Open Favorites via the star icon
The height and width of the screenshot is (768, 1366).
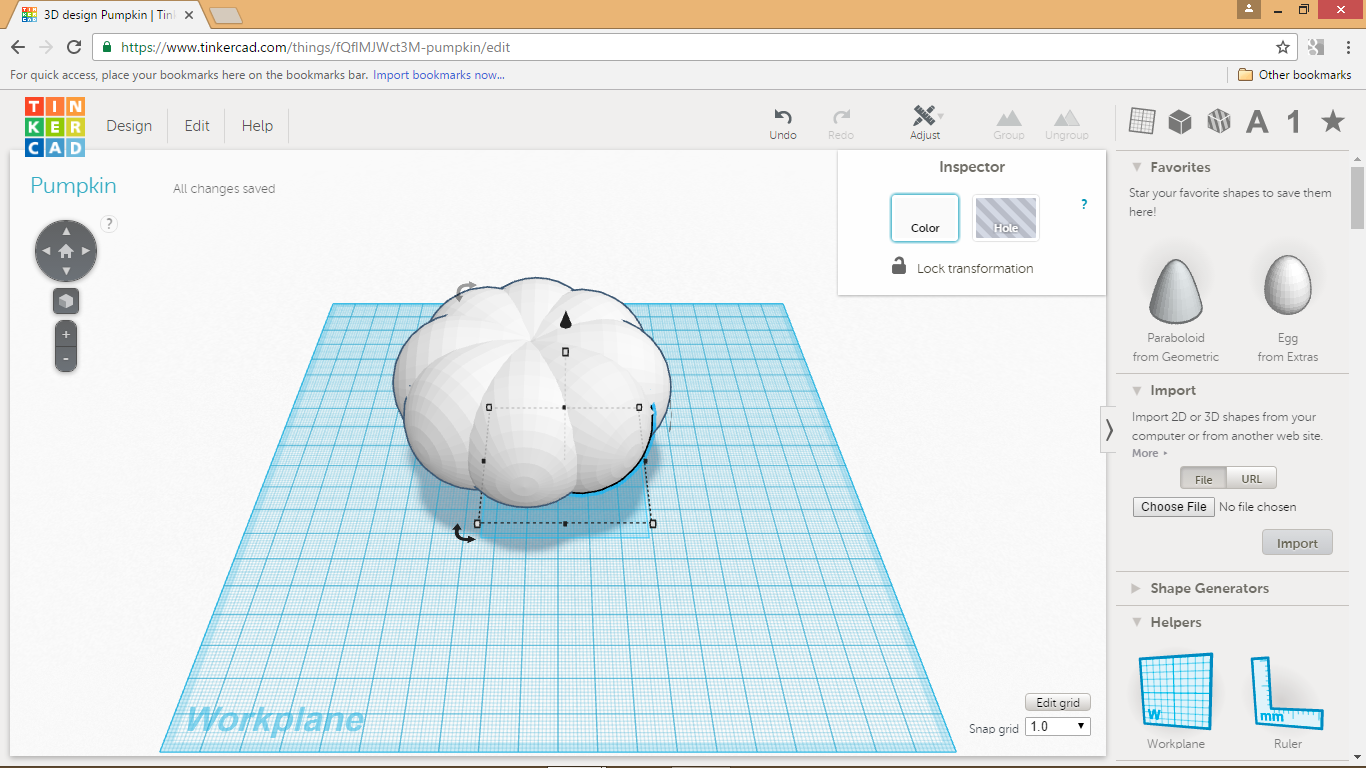pyautogui.click(x=1331, y=120)
